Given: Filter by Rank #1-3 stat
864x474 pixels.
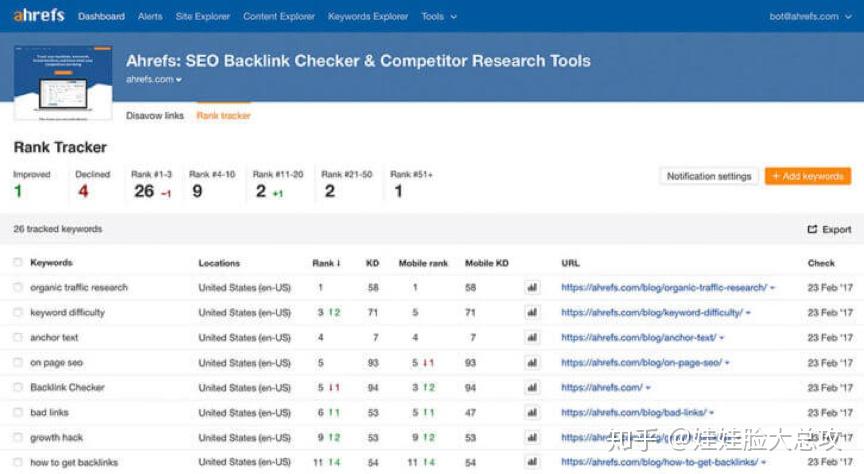Looking at the screenshot, I should [152, 184].
